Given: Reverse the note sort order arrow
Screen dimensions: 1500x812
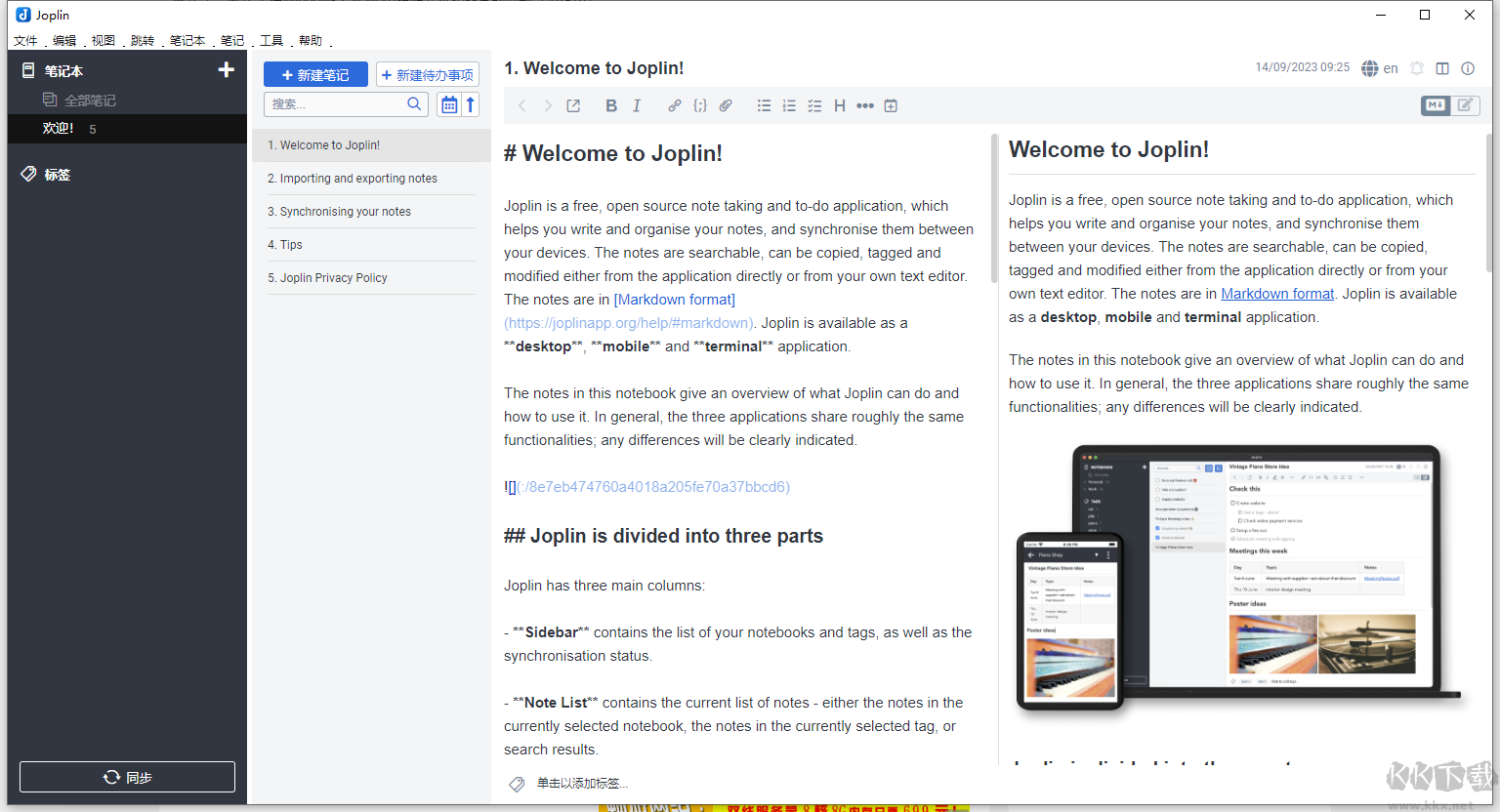Looking at the screenshot, I should (x=471, y=104).
